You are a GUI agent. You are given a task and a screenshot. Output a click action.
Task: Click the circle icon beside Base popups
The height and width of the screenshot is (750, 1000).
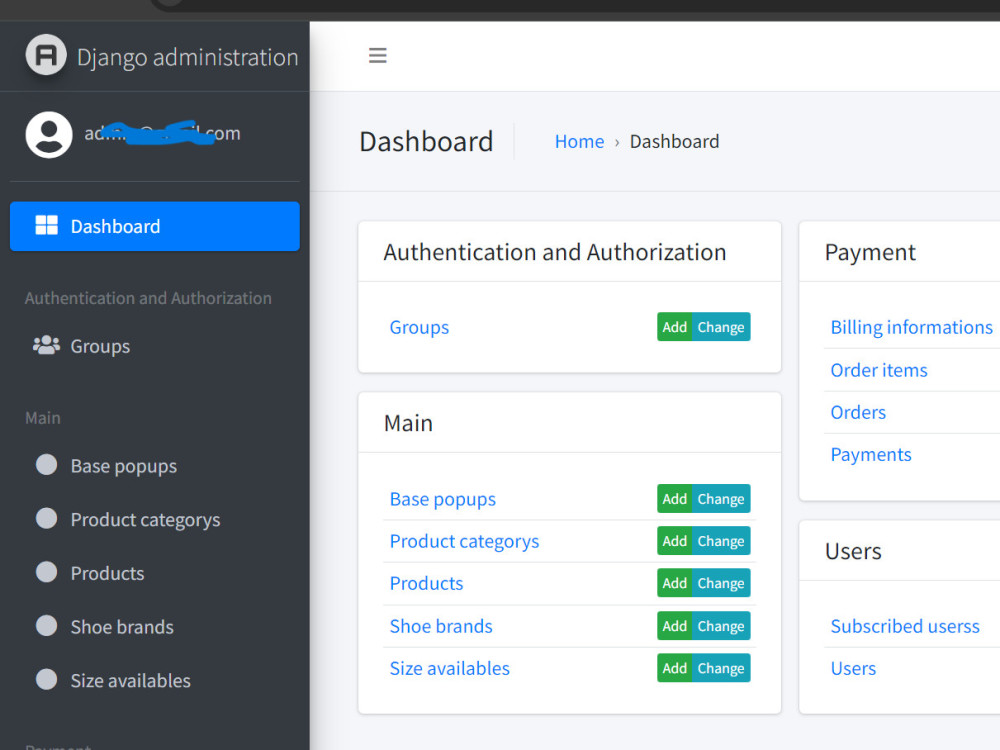coord(47,464)
